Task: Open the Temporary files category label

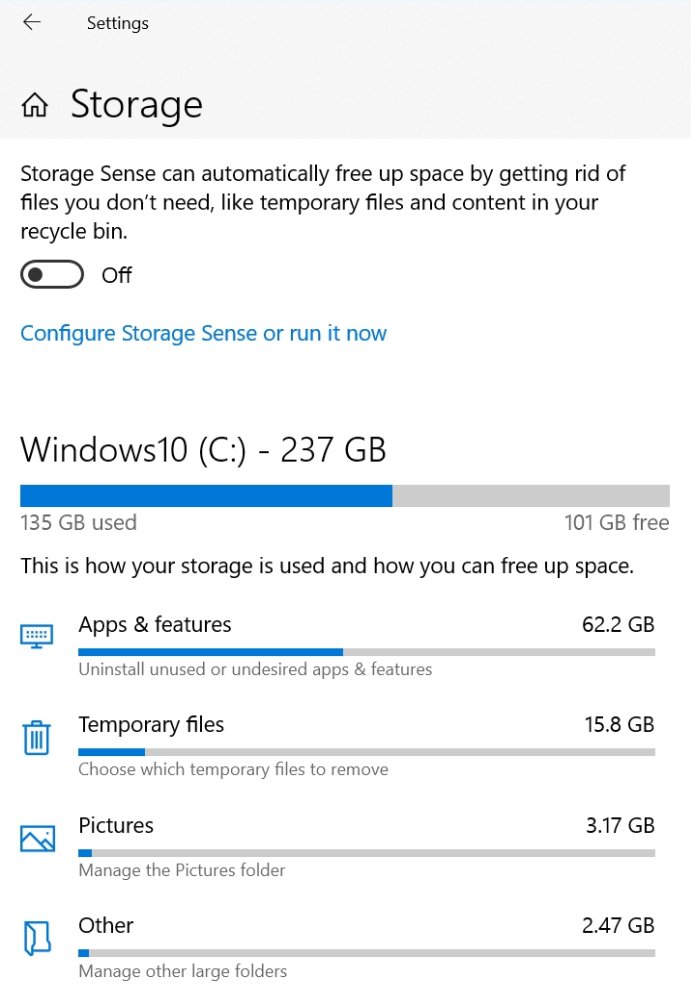Action: click(151, 725)
